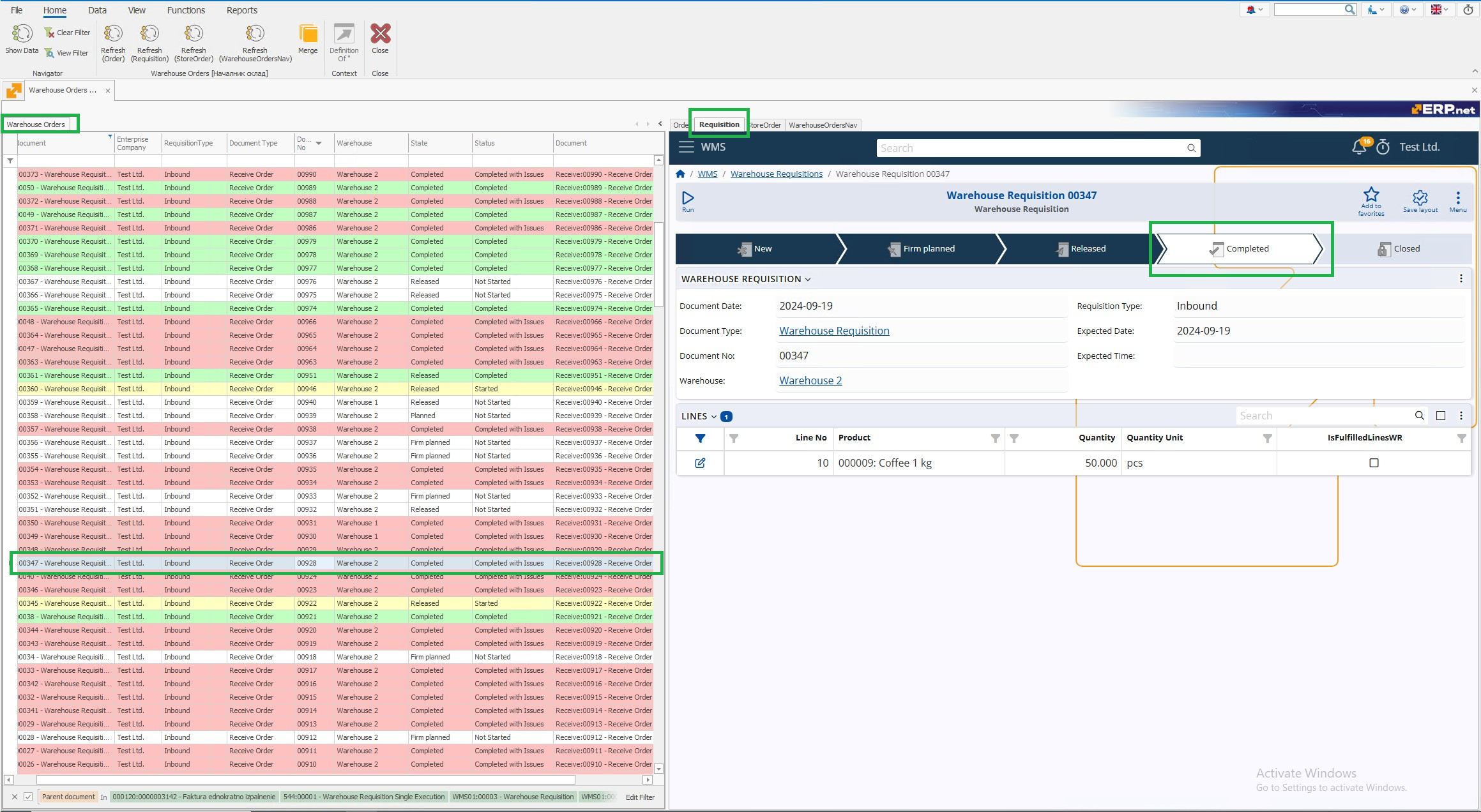Viewport: 1481px width, 812px height.
Task: Click the stopwatch icon beside Test Ltd.
Action: pyautogui.click(x=1383, y=147)
